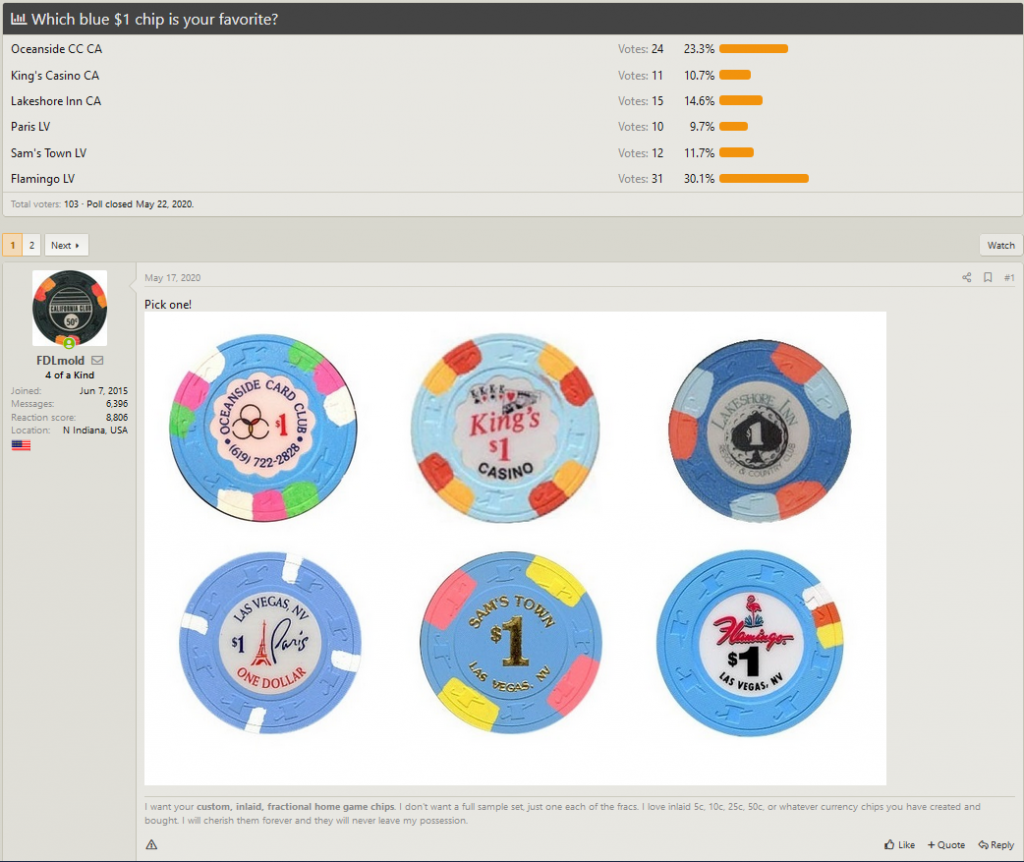Click the Next page arrow button
This screenshot has height=862, width=1024.
[66, 245]
